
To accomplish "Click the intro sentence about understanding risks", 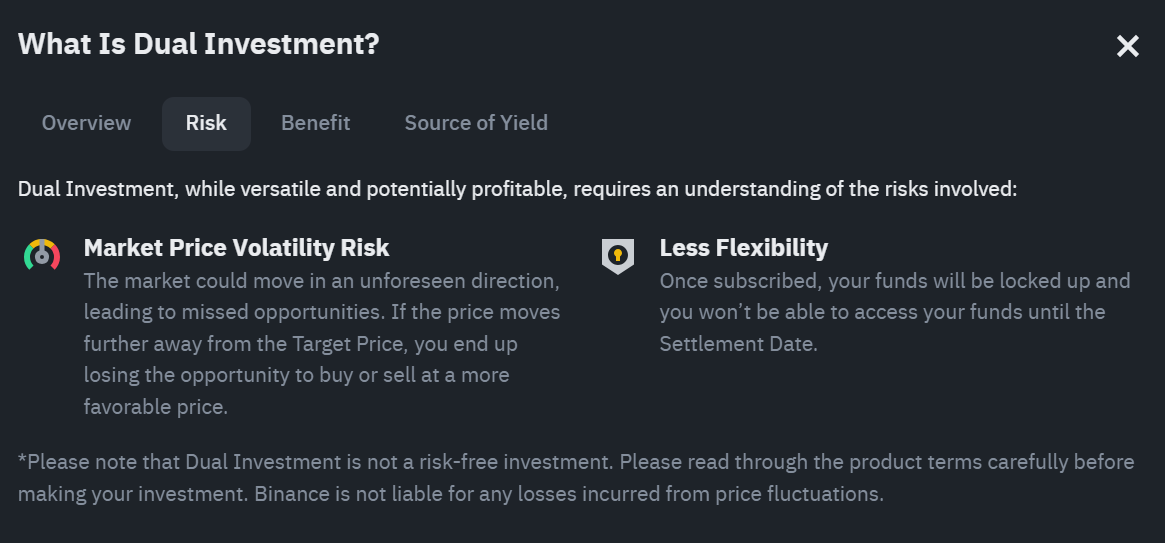I will [517, 189].
